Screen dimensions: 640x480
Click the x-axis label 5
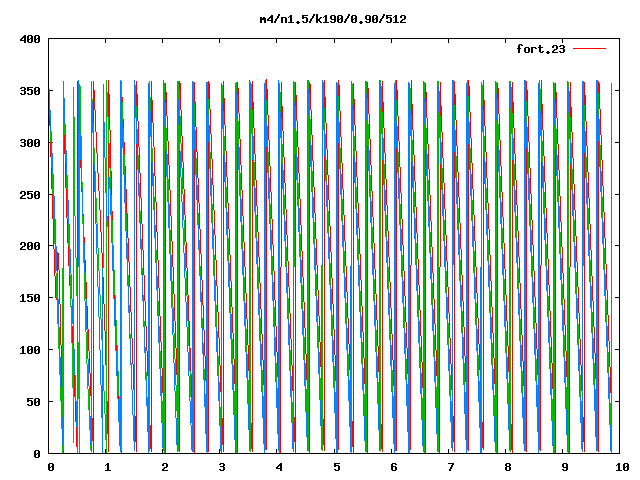[336, 467]
